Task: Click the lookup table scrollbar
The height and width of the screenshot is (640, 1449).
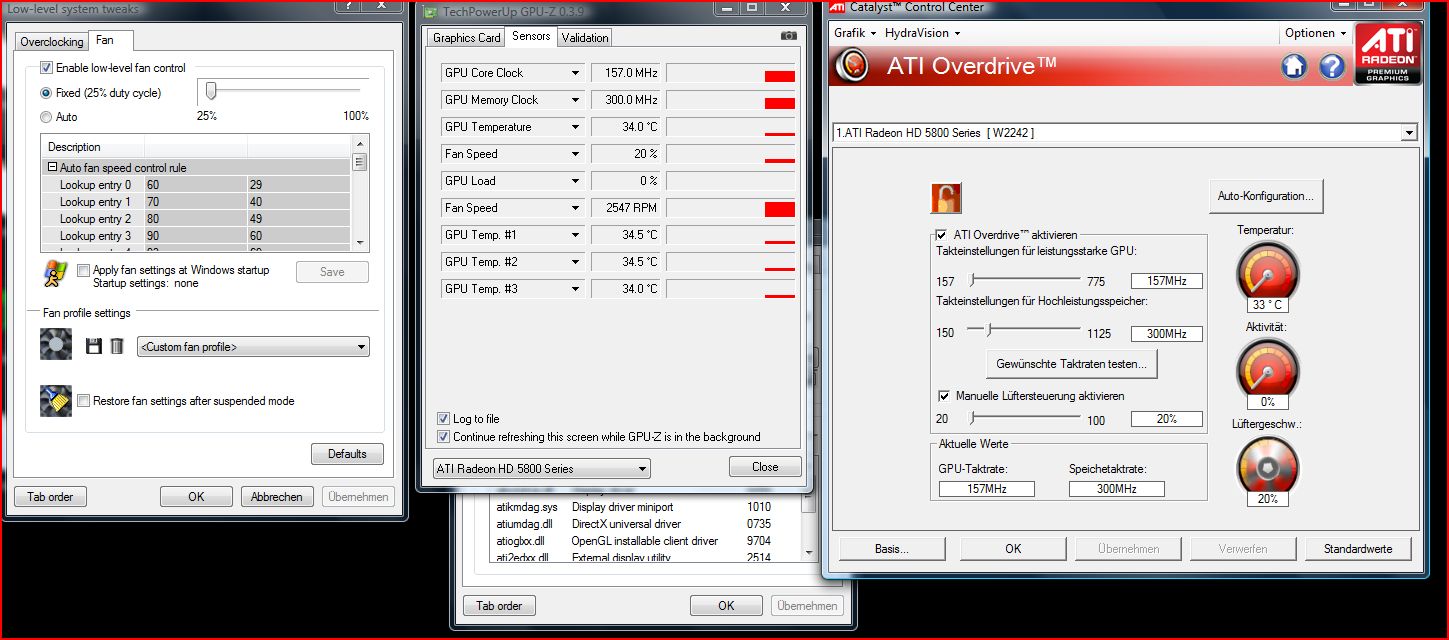Action: click(x=359, y=192)
